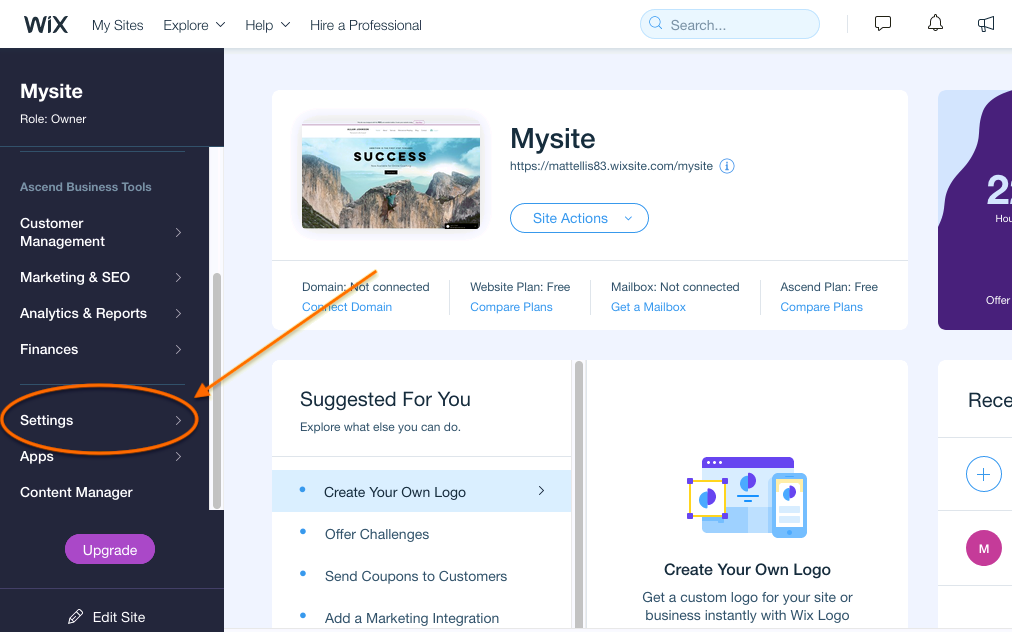
Task: Open the Explore dropdown menu
Action: click(194, 25)
